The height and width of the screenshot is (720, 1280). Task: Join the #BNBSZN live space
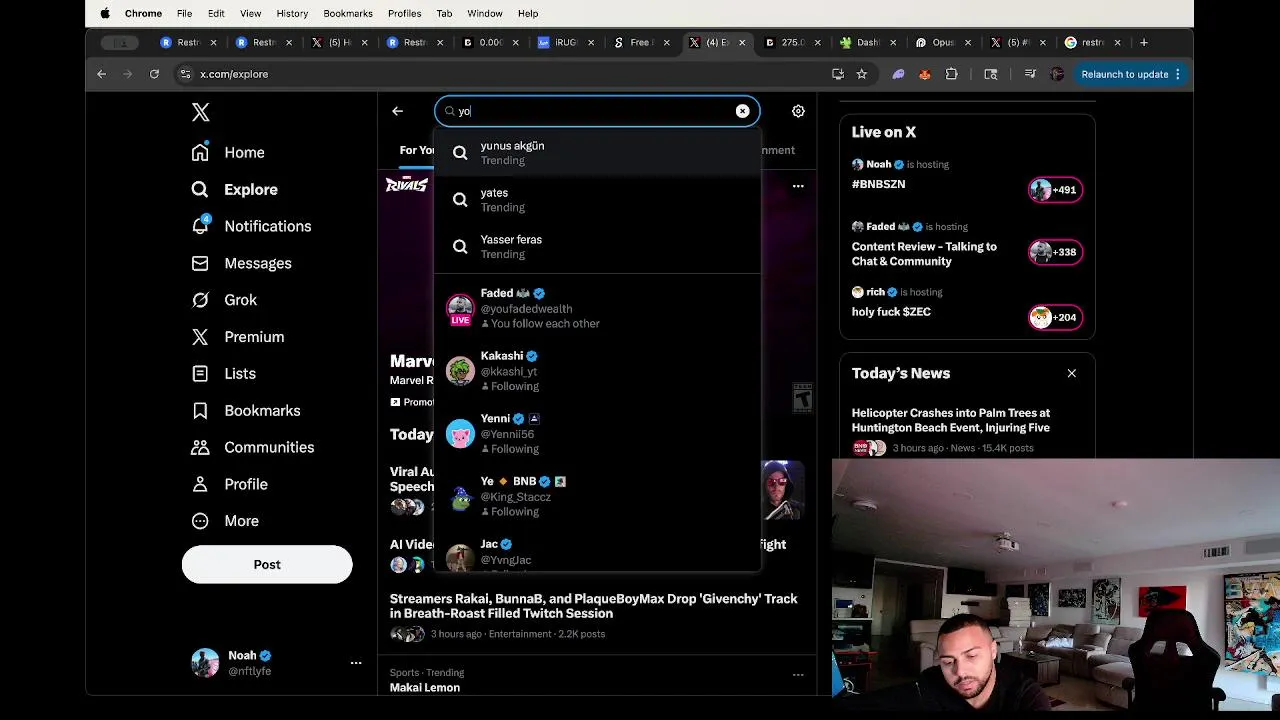coord(878,184)
